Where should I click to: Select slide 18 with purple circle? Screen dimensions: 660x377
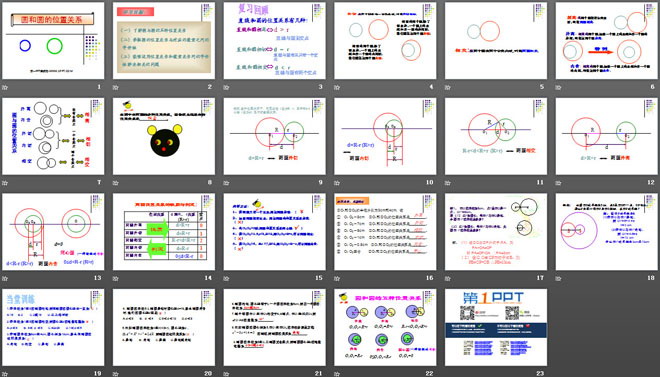[607, 232]
